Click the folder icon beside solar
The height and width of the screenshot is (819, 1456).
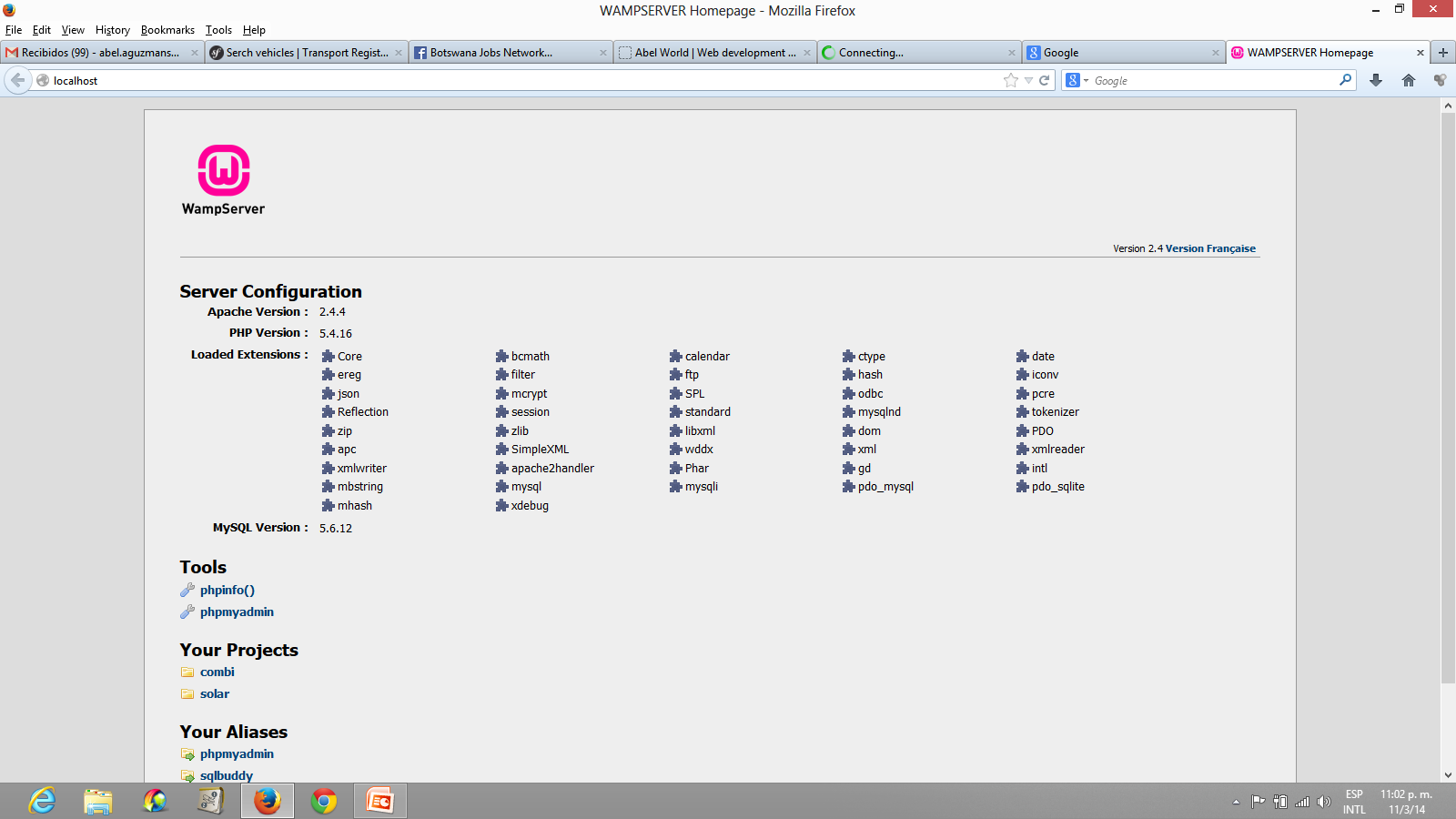coord(187,693)
